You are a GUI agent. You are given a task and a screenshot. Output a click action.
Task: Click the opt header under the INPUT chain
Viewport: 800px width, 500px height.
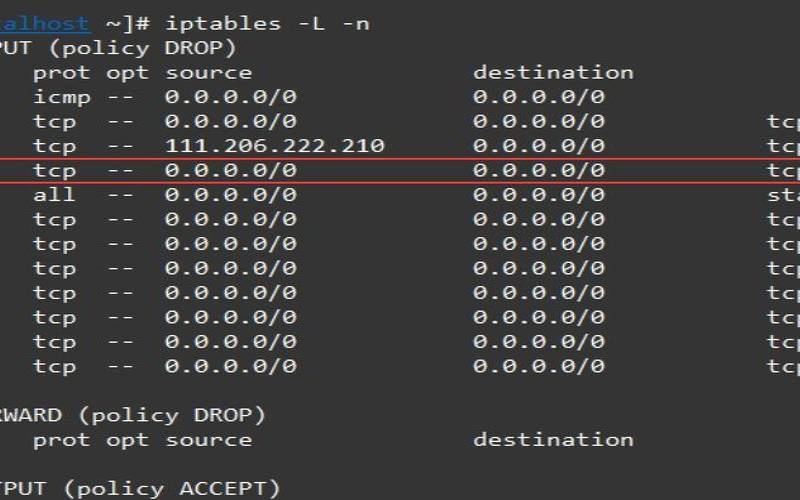(127, 72)
